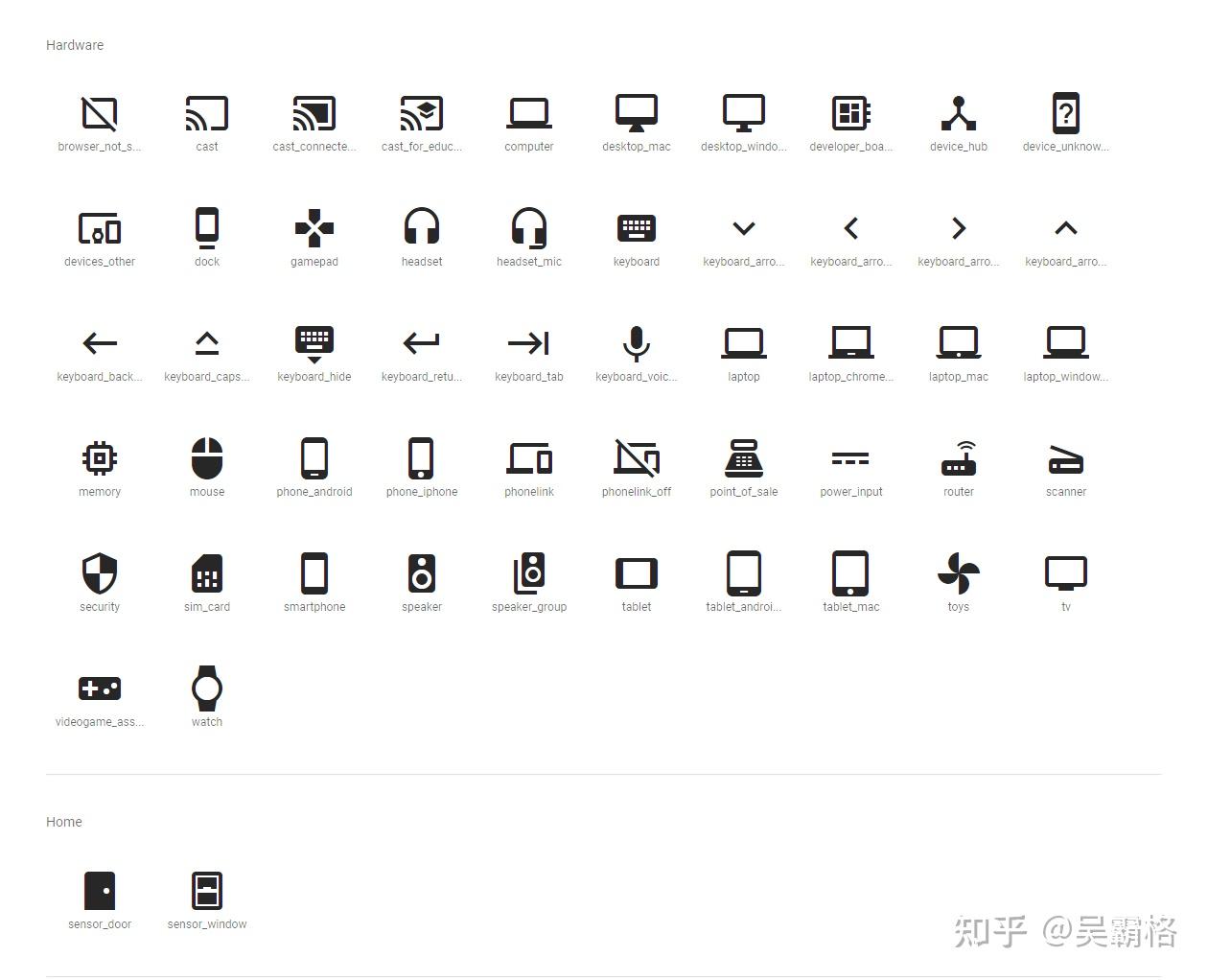
Task: Select the cast icon
Action: 206,113
